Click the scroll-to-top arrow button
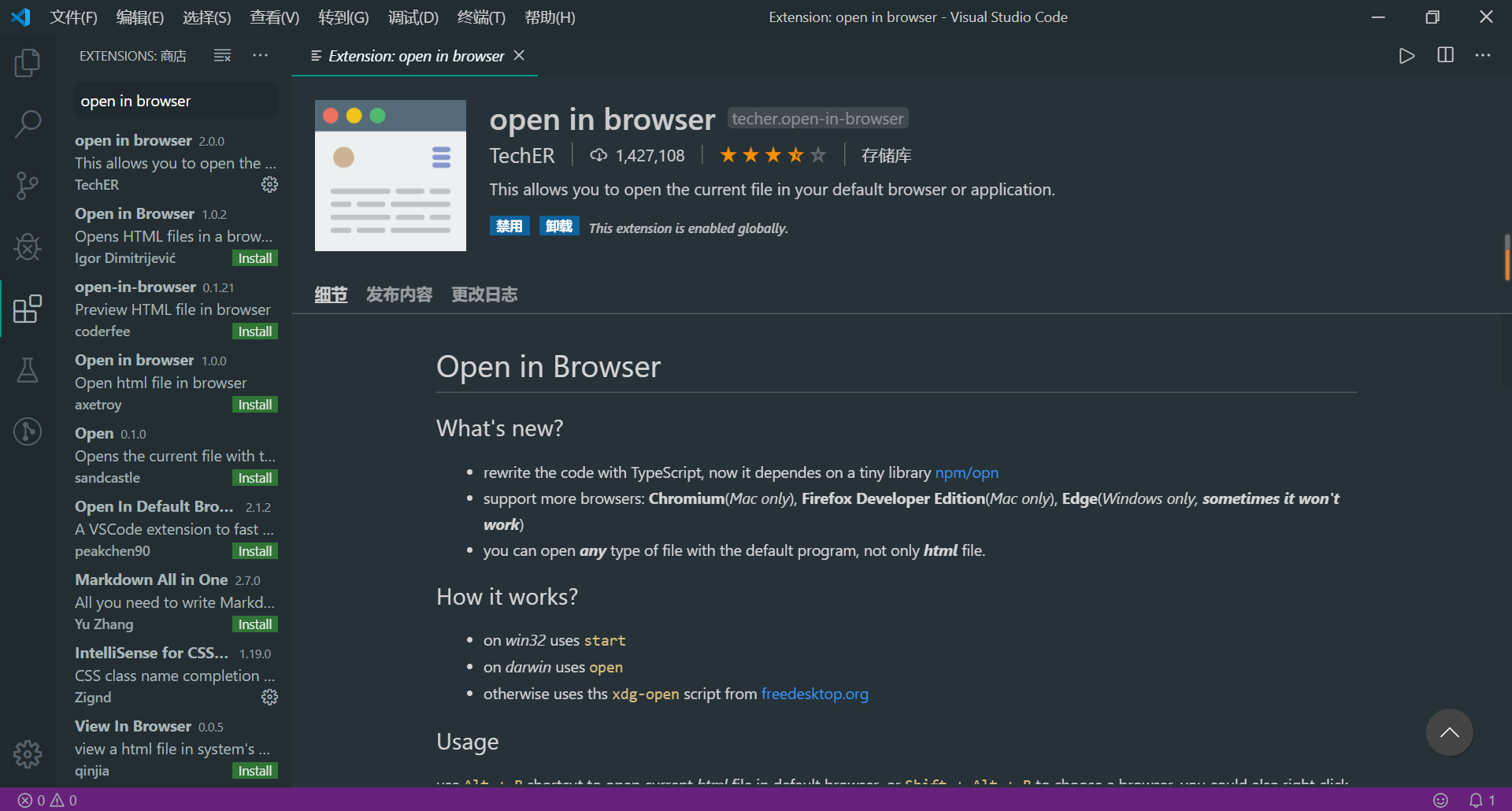1512x811 pixels. 1449,732
